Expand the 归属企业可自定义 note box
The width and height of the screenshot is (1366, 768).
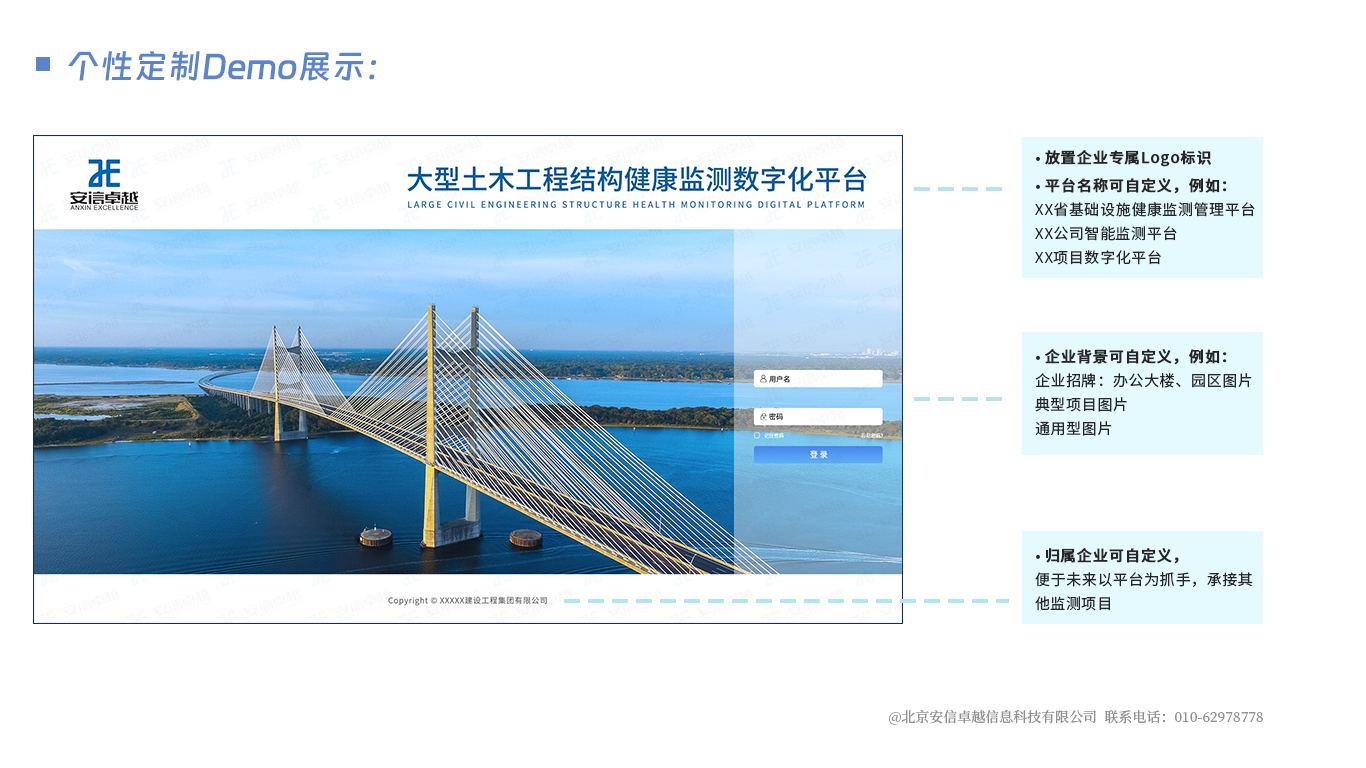(1142, 576)
